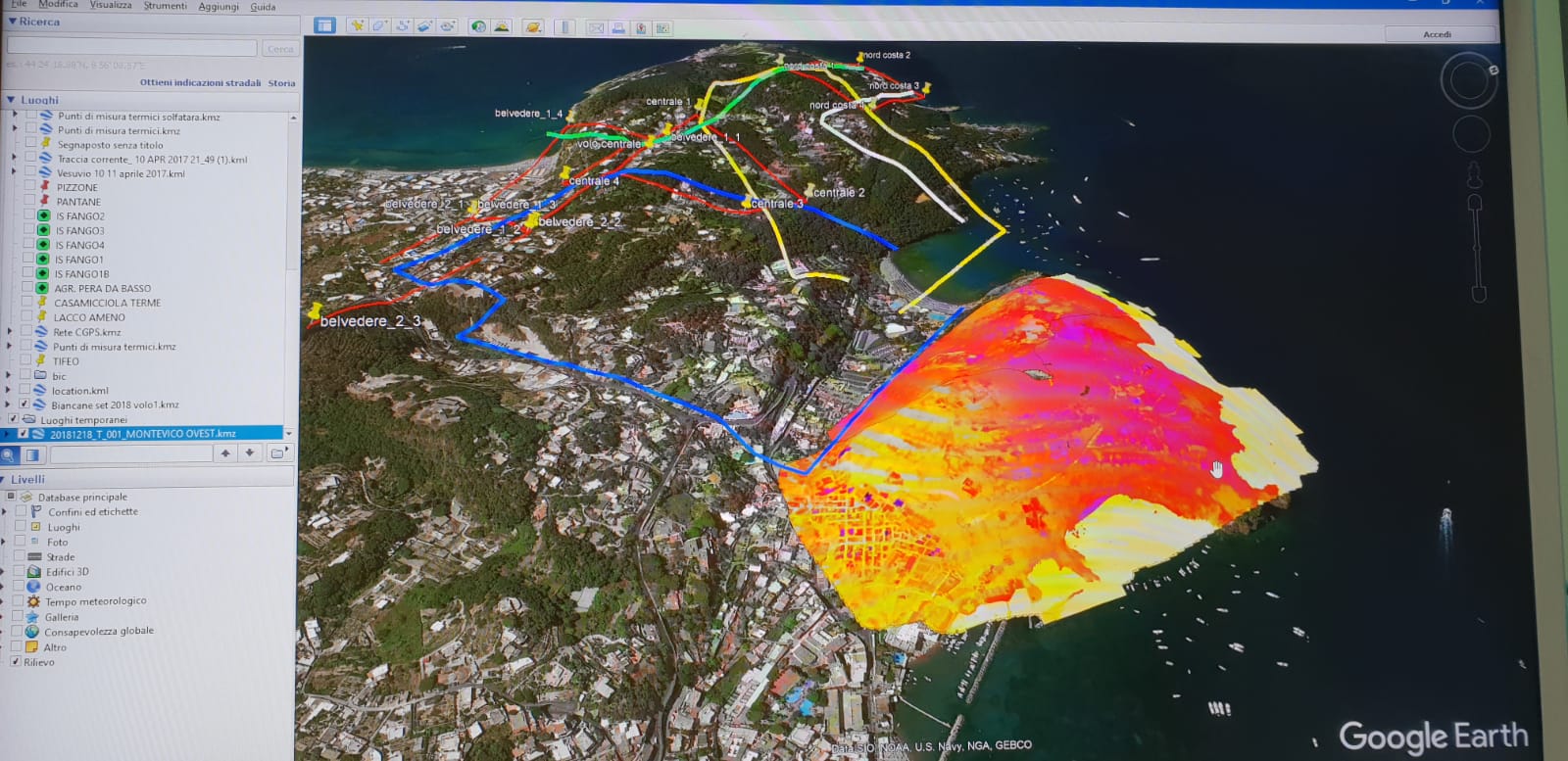Enable the Strade layer checkbox
Viewport: 1568px width, 761px height.
(19, 556)
